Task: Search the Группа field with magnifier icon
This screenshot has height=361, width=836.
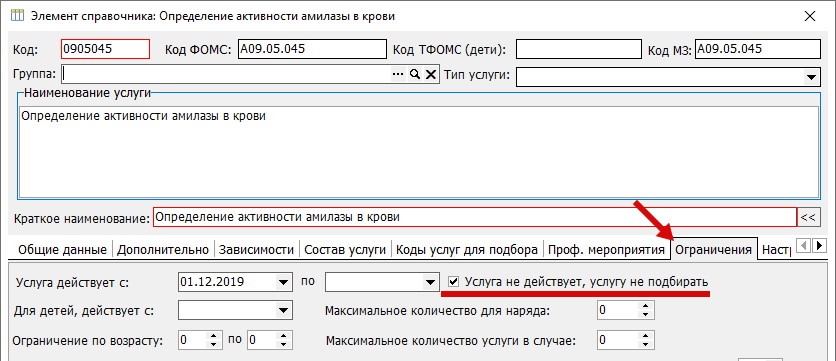Action: (x=414, y=75)
